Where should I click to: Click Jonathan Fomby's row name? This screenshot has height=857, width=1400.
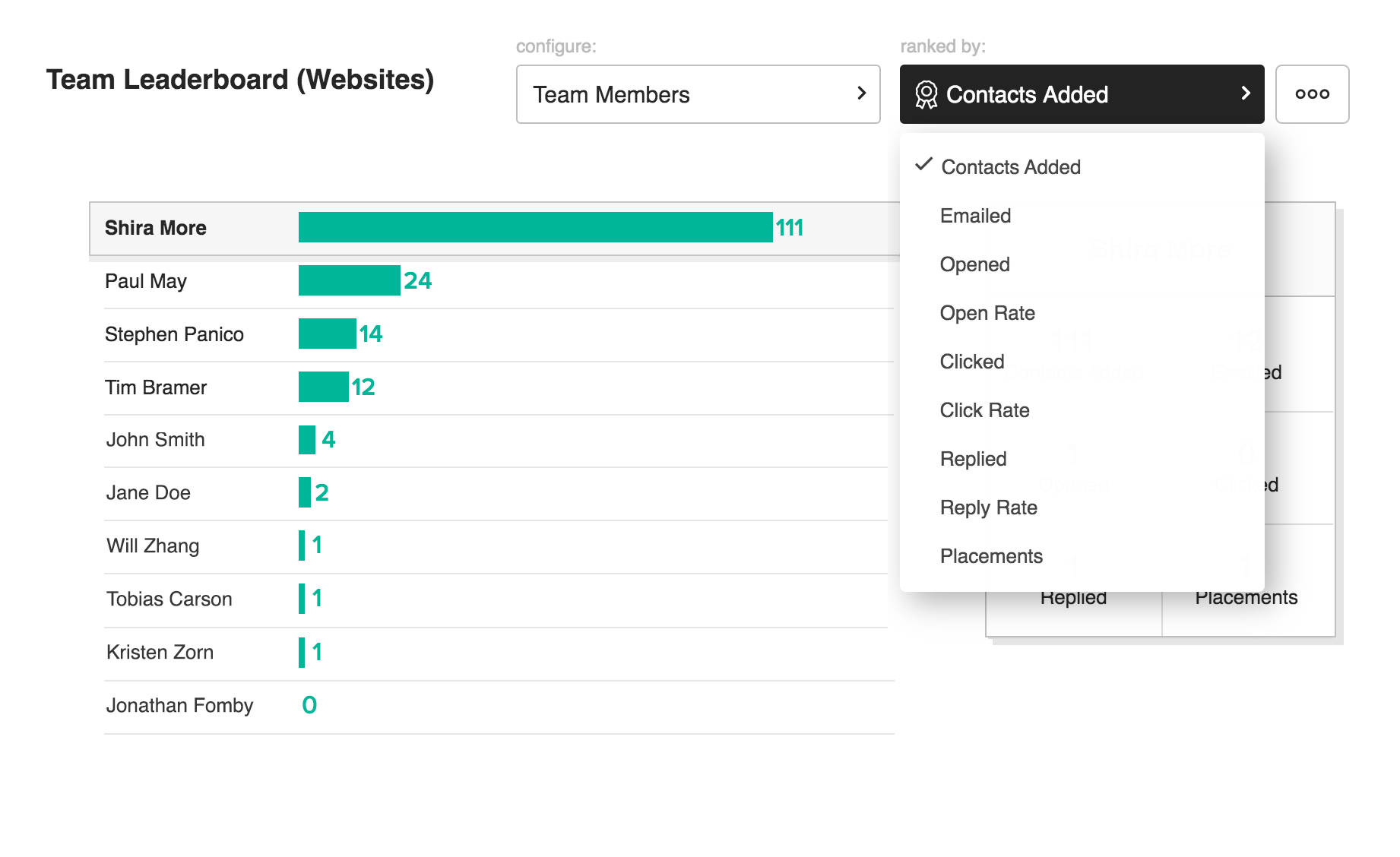tap(179, 705)
